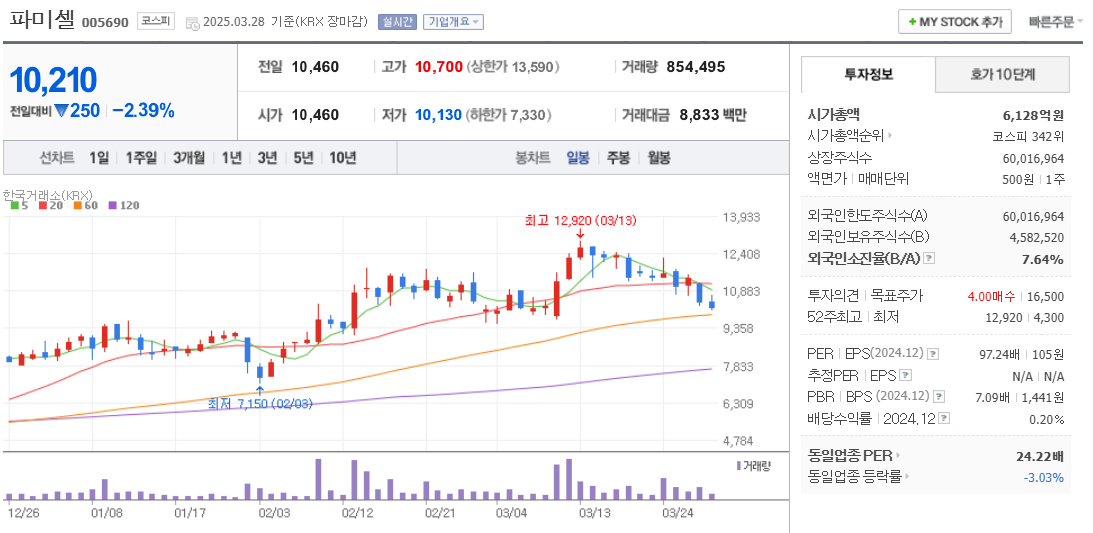The image size is (1093, 533).
Task: Select the 1주일 line chart period
Action: (141, 158)
